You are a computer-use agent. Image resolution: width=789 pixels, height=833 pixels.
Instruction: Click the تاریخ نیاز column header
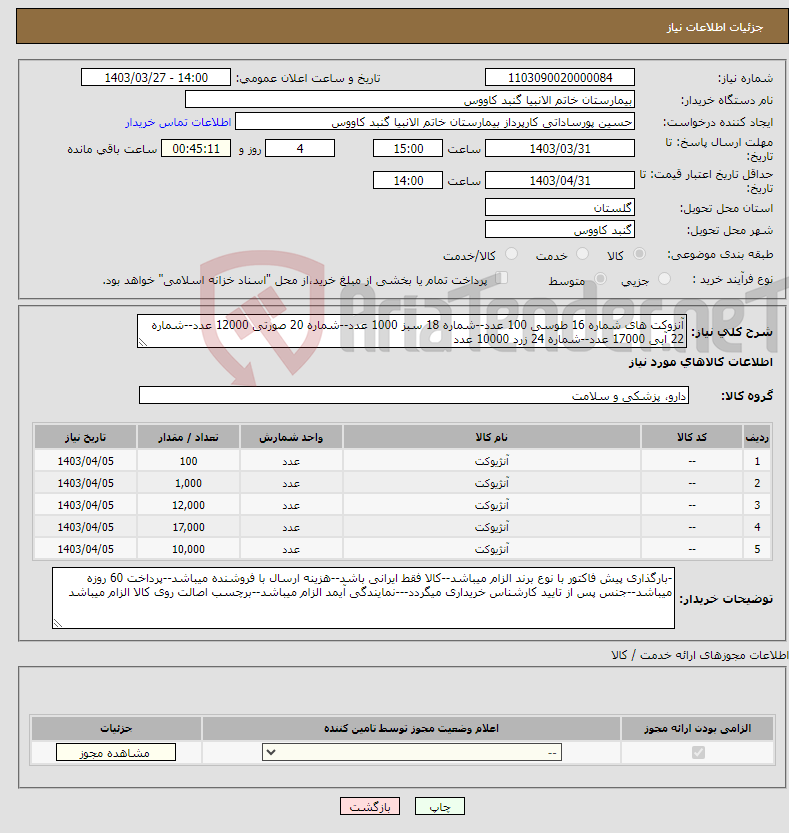pos(86,437)
